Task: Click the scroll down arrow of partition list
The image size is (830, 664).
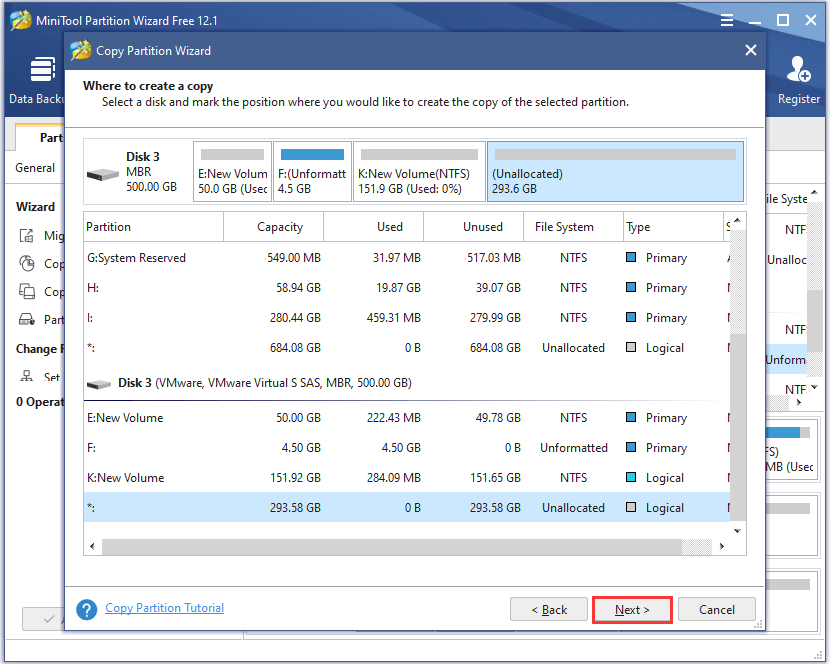Action: (x=737, y=531)
